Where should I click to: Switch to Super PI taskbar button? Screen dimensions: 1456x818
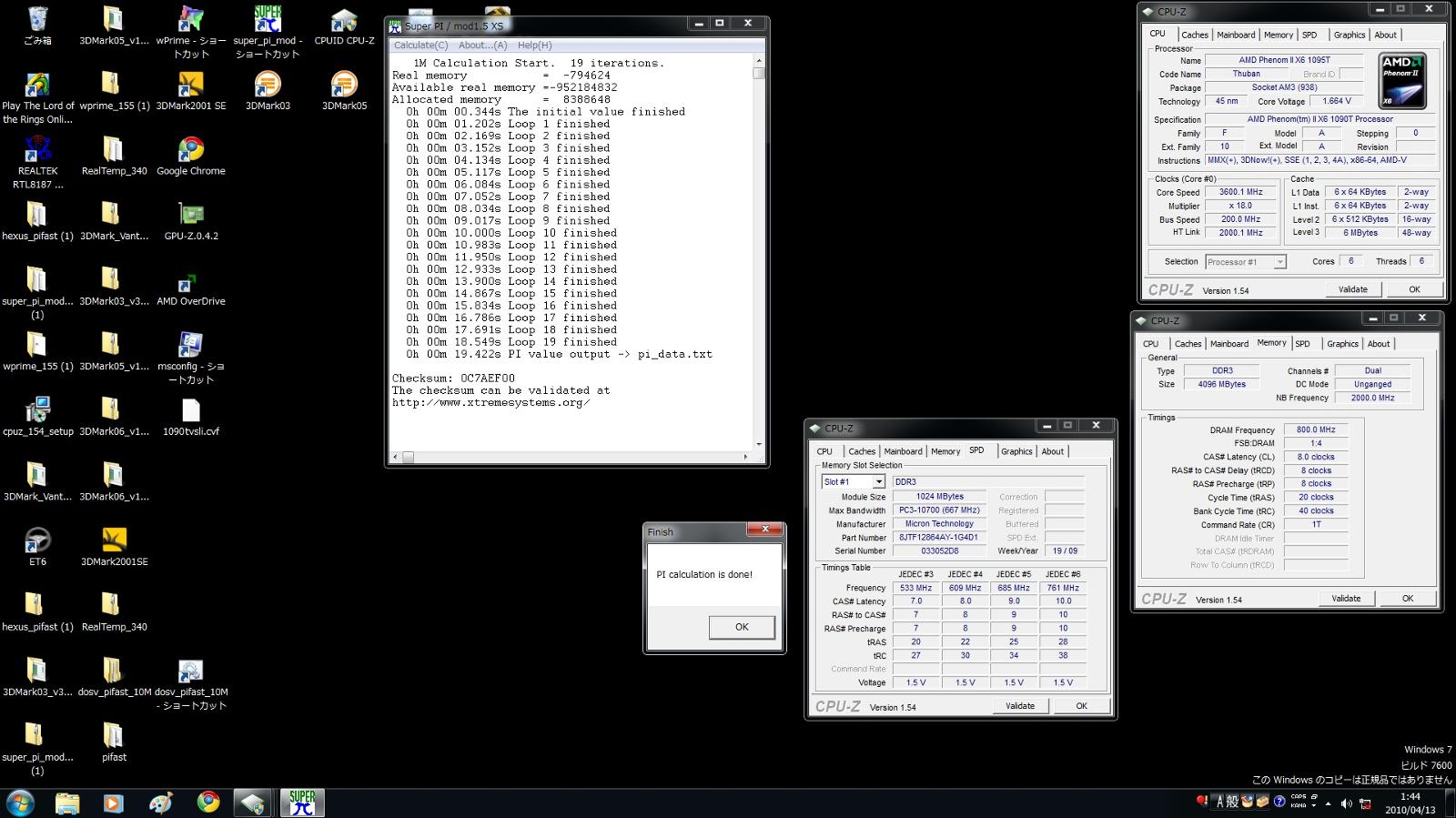point(302,803)
